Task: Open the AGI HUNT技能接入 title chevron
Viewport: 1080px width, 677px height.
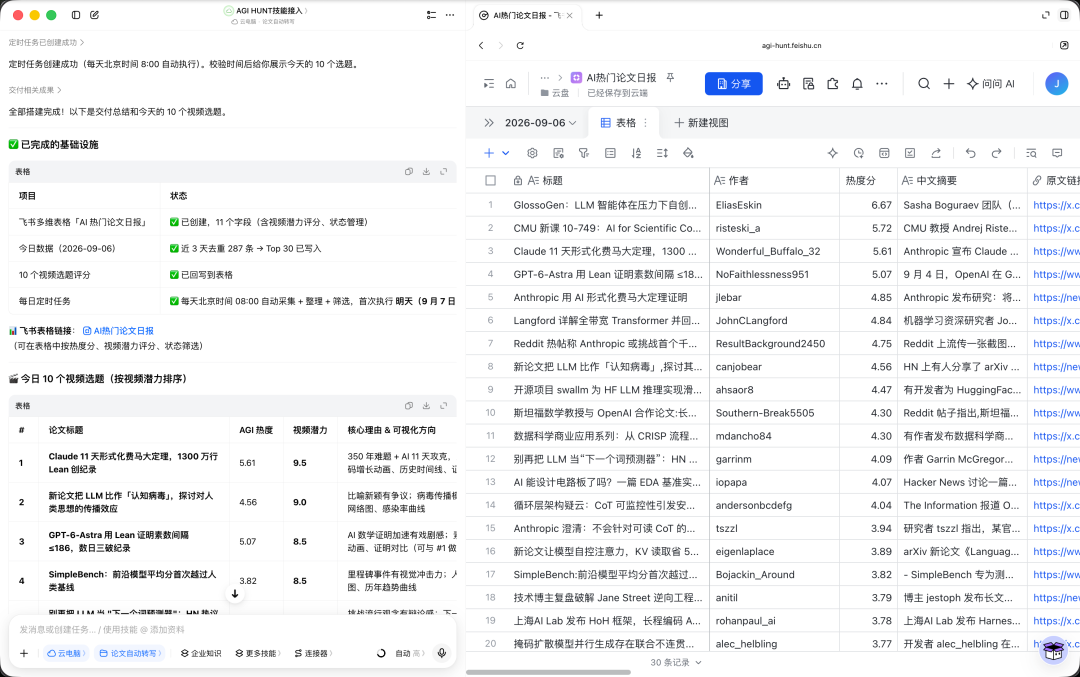Action: [x=305, y=11]
